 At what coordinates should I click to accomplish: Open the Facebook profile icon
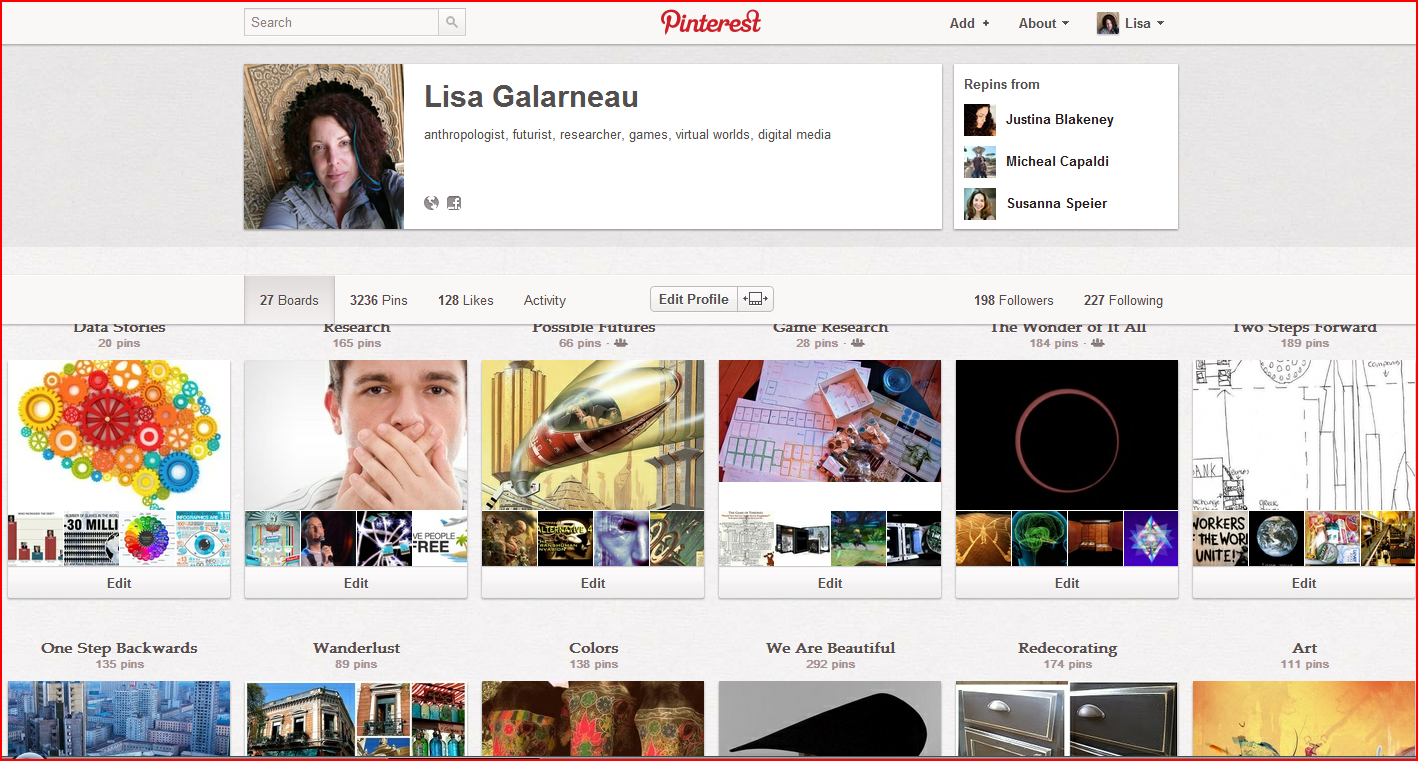click(454, 203)
